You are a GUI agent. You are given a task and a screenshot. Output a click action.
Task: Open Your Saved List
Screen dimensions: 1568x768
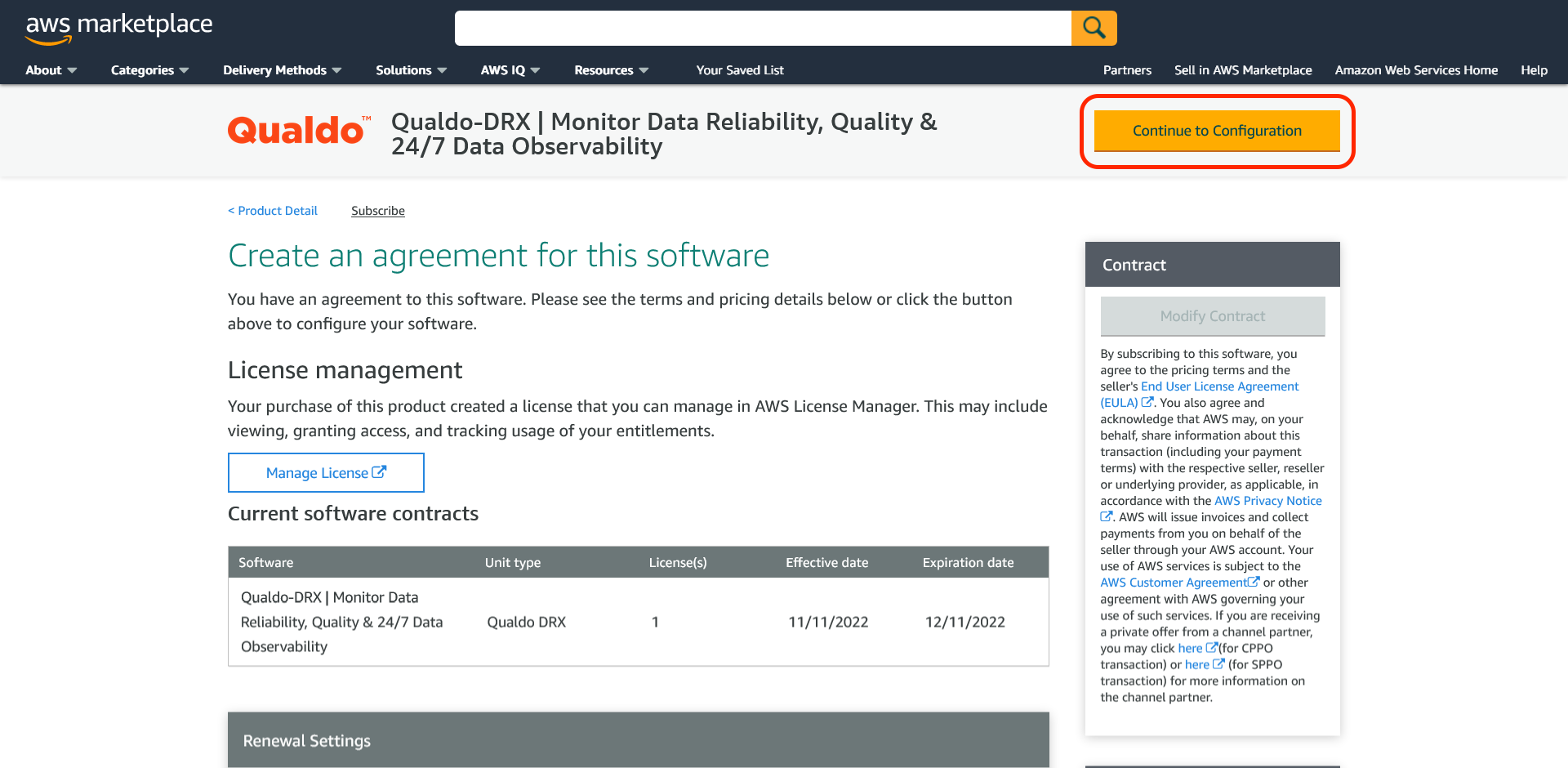click(740, 70)
